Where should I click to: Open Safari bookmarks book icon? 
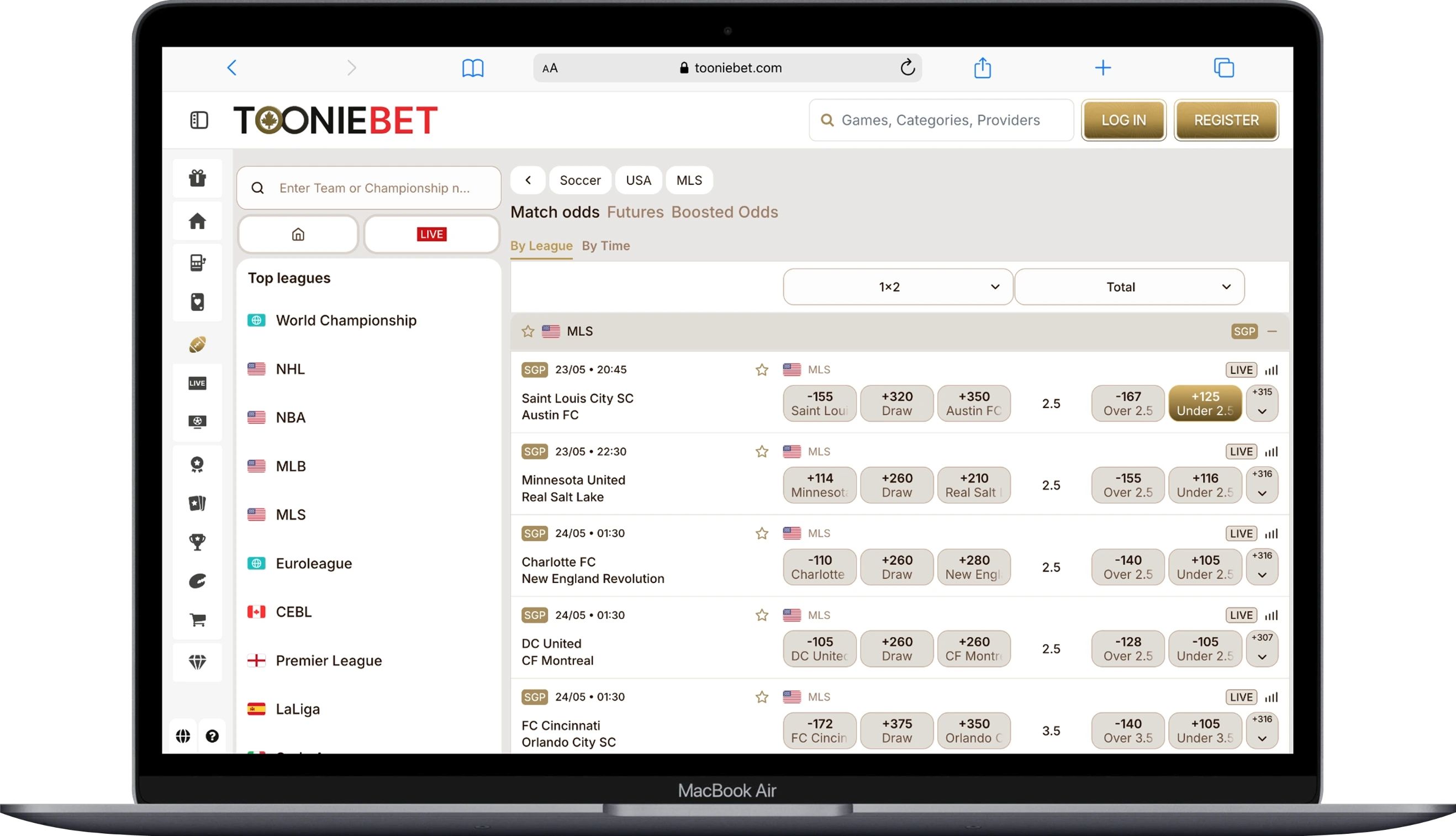pyautogui.click(x=473, y=68)
